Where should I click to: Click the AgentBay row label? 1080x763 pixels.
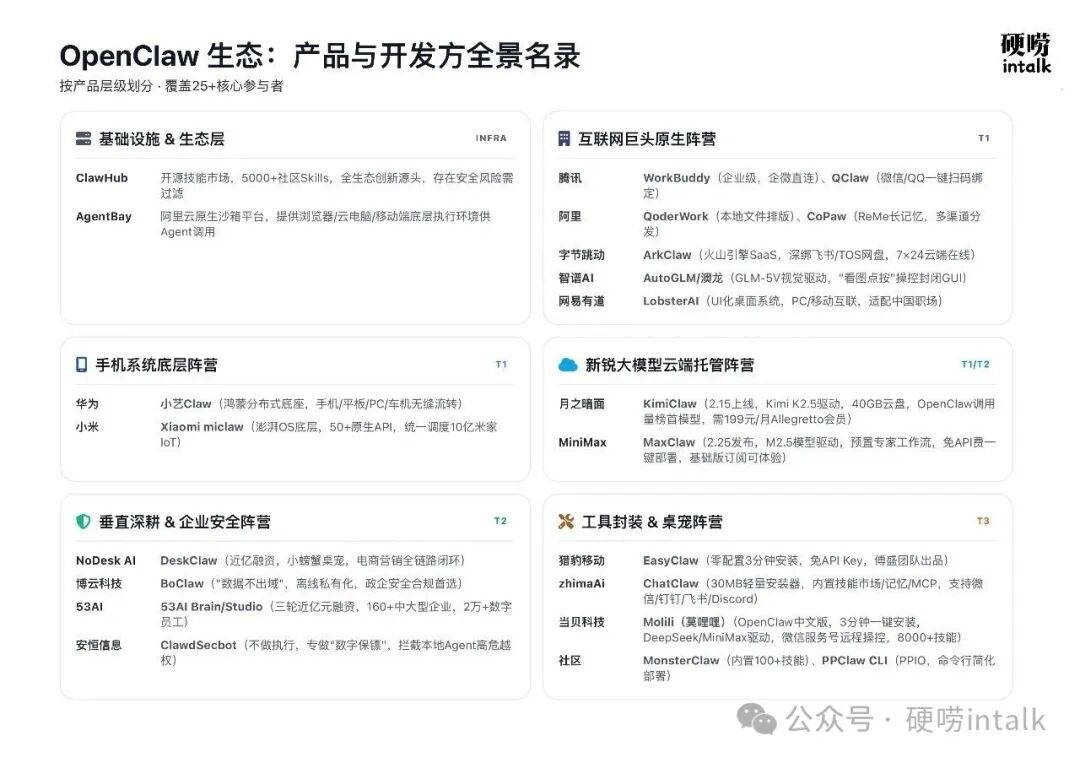coord(104,216)
